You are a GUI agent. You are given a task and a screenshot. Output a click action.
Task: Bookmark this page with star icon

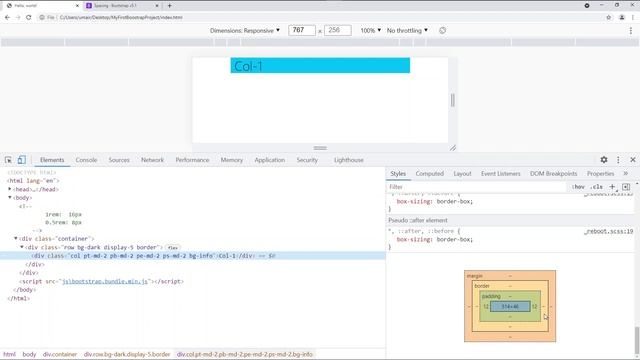(x=609, y=18)
